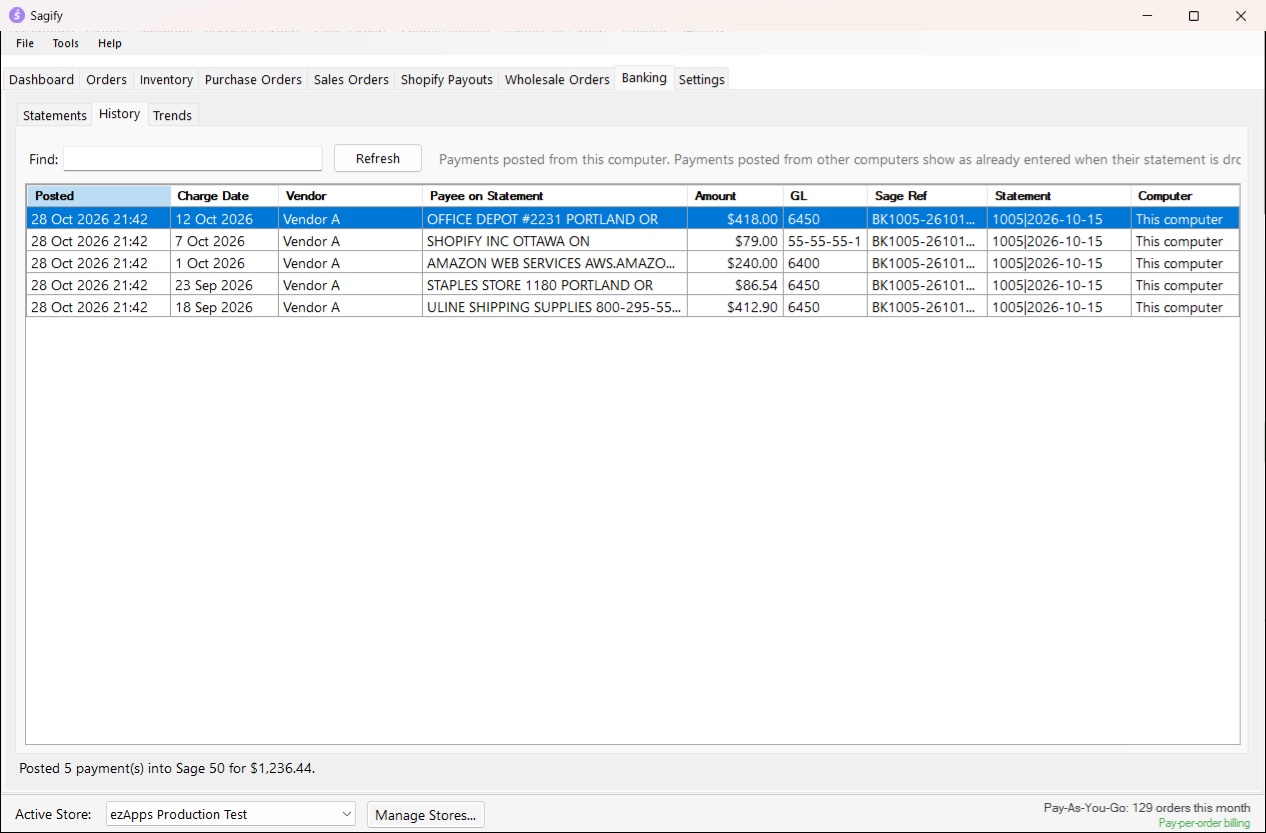Click the 1 Oct 2026 charge date cell

[x=225, y=263]
